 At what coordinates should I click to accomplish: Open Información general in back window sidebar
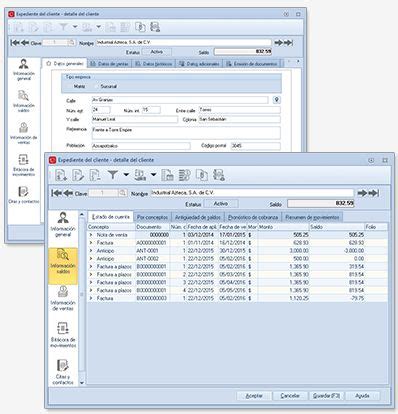pos(24,70)
